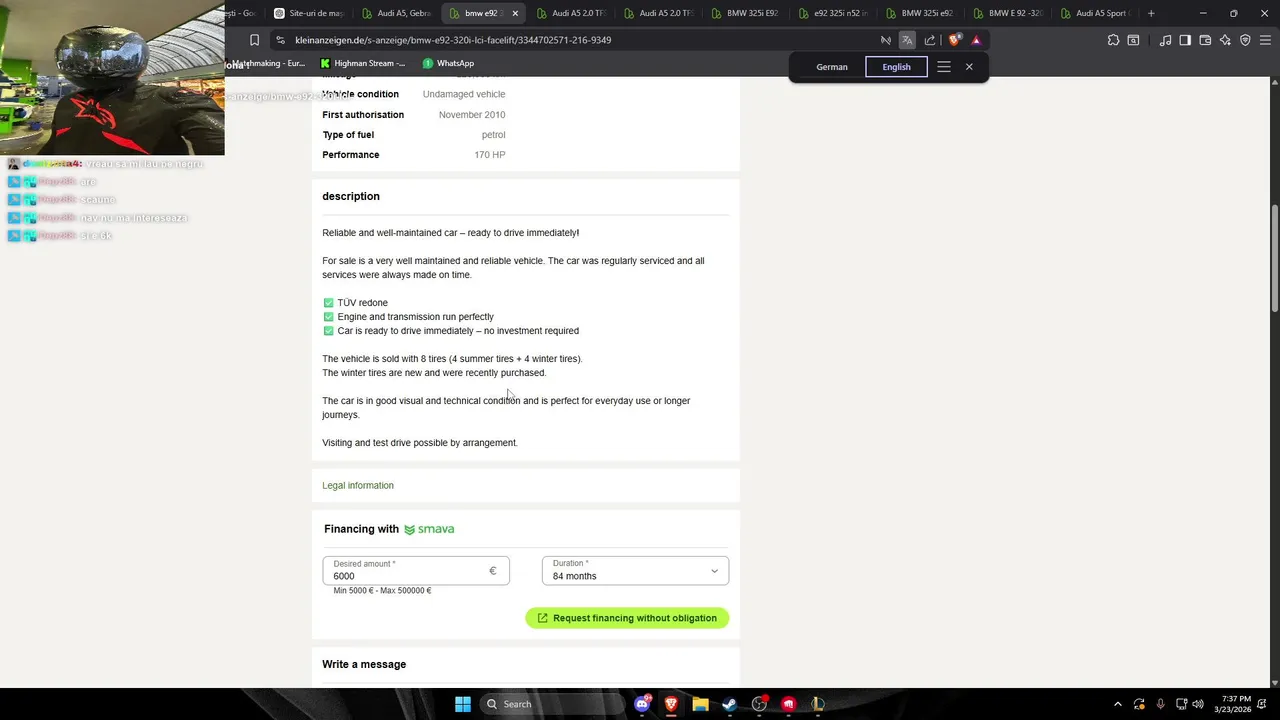Viewport: 1280px width, 720px height.
Task: Open the Brave Wallet icon
Action: 1205,40
